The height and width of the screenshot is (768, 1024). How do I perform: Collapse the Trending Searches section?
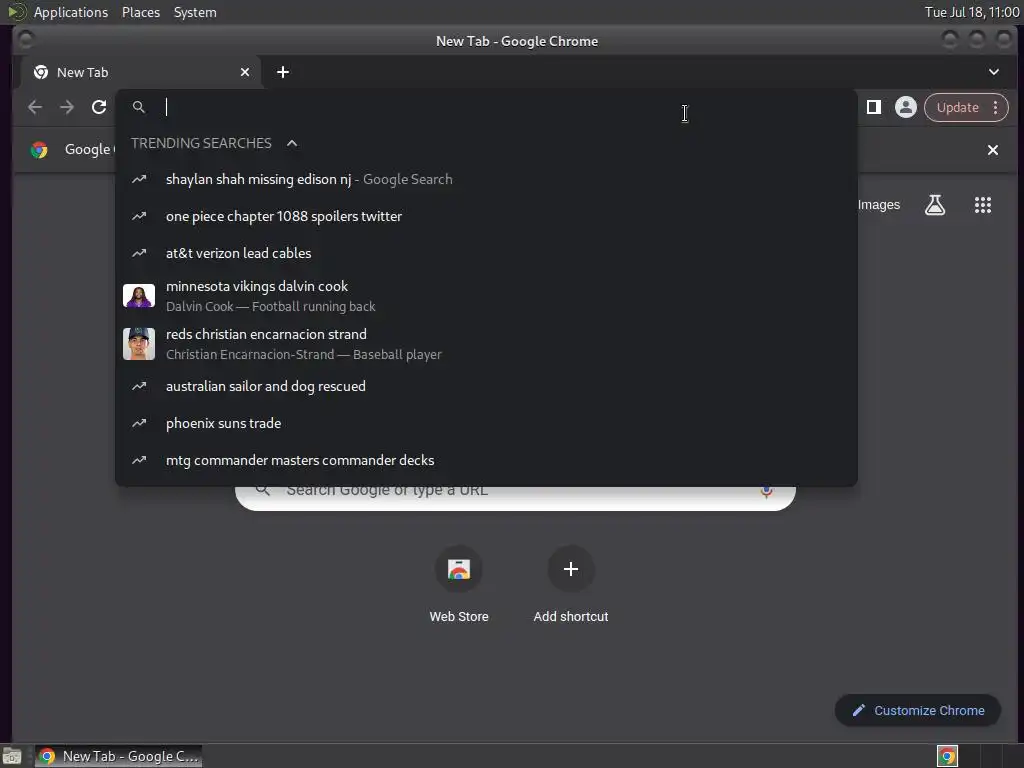click(292, 143)
